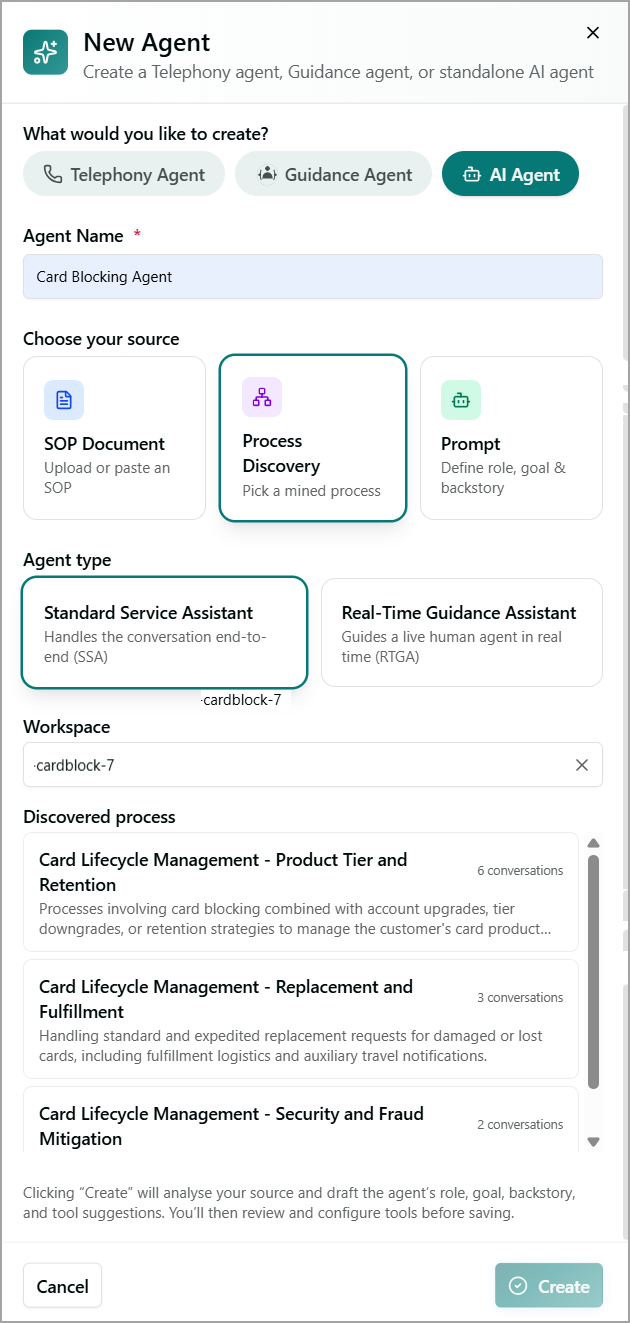630x1323 pixels.
Task: Click the Create button
Action: [549, 1286]
